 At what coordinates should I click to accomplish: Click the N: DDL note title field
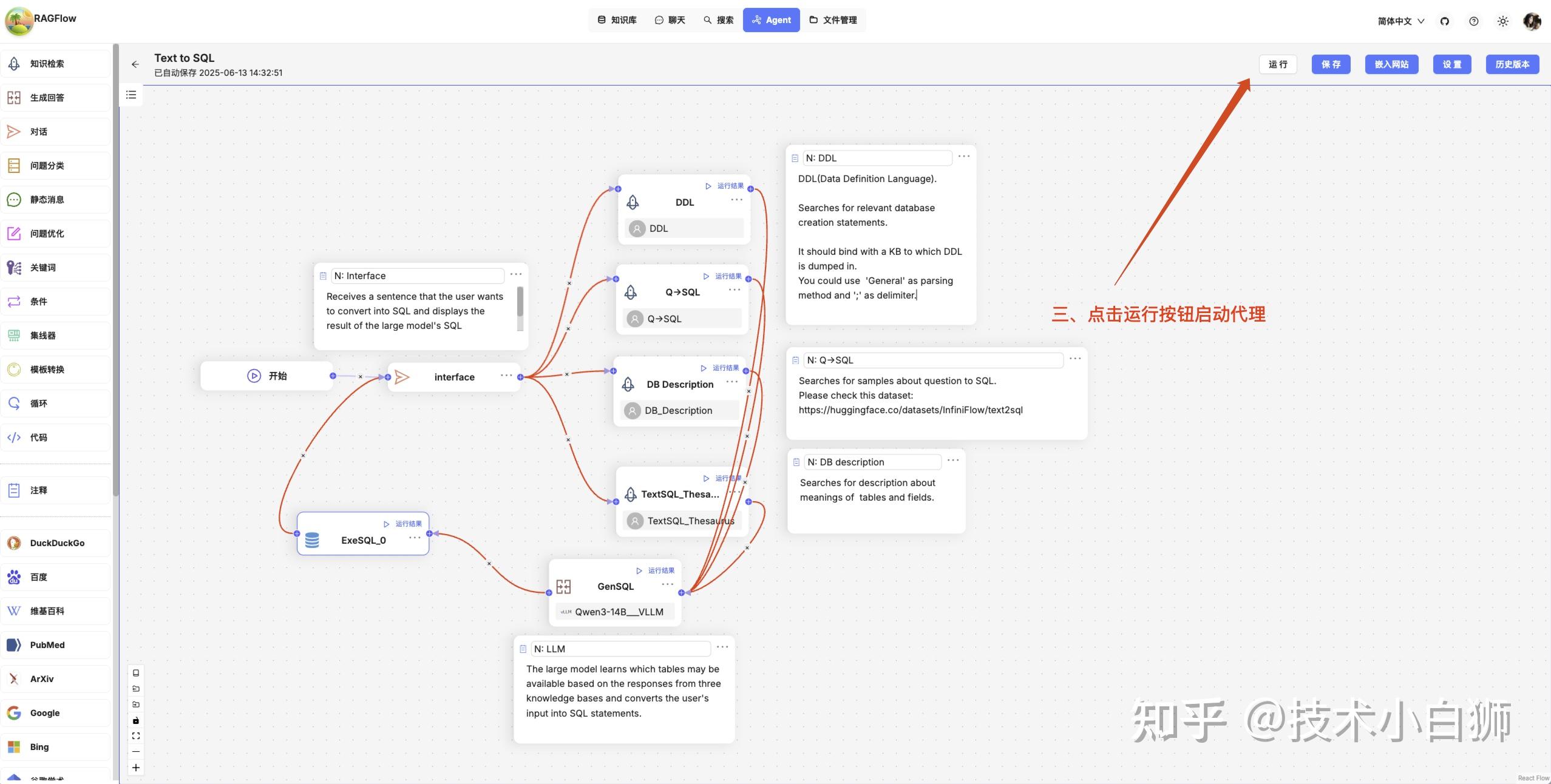(877, 158)
